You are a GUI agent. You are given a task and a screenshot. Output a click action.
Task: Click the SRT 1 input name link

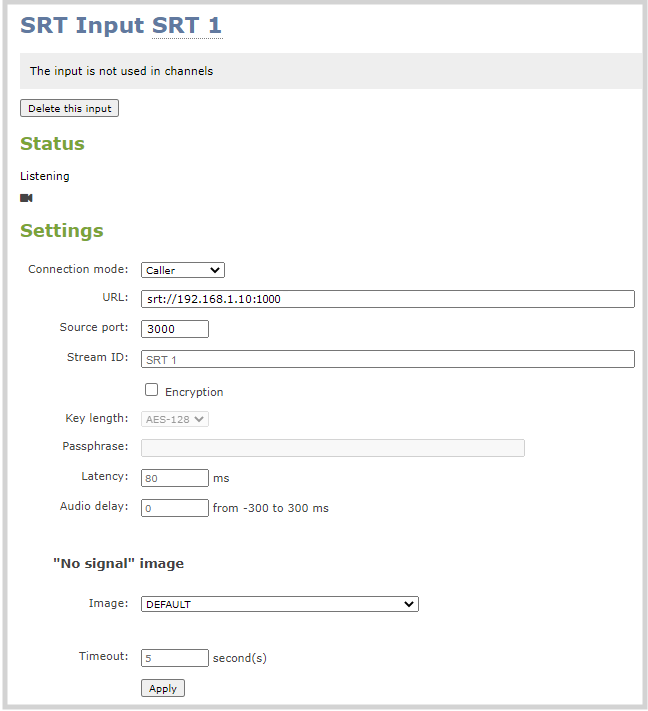[187, 25]
